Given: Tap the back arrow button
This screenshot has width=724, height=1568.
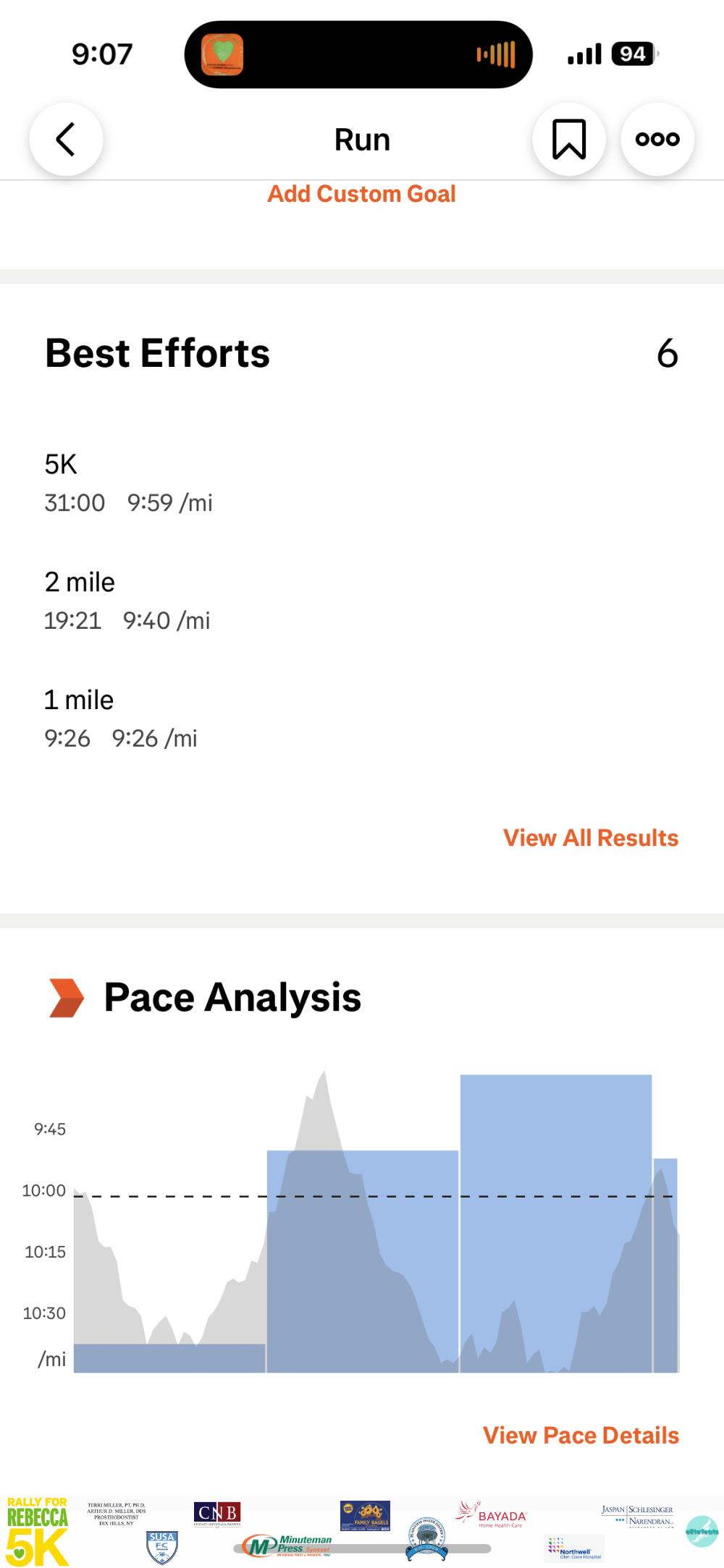Looking at the screenshot, I should click(66, 140).
